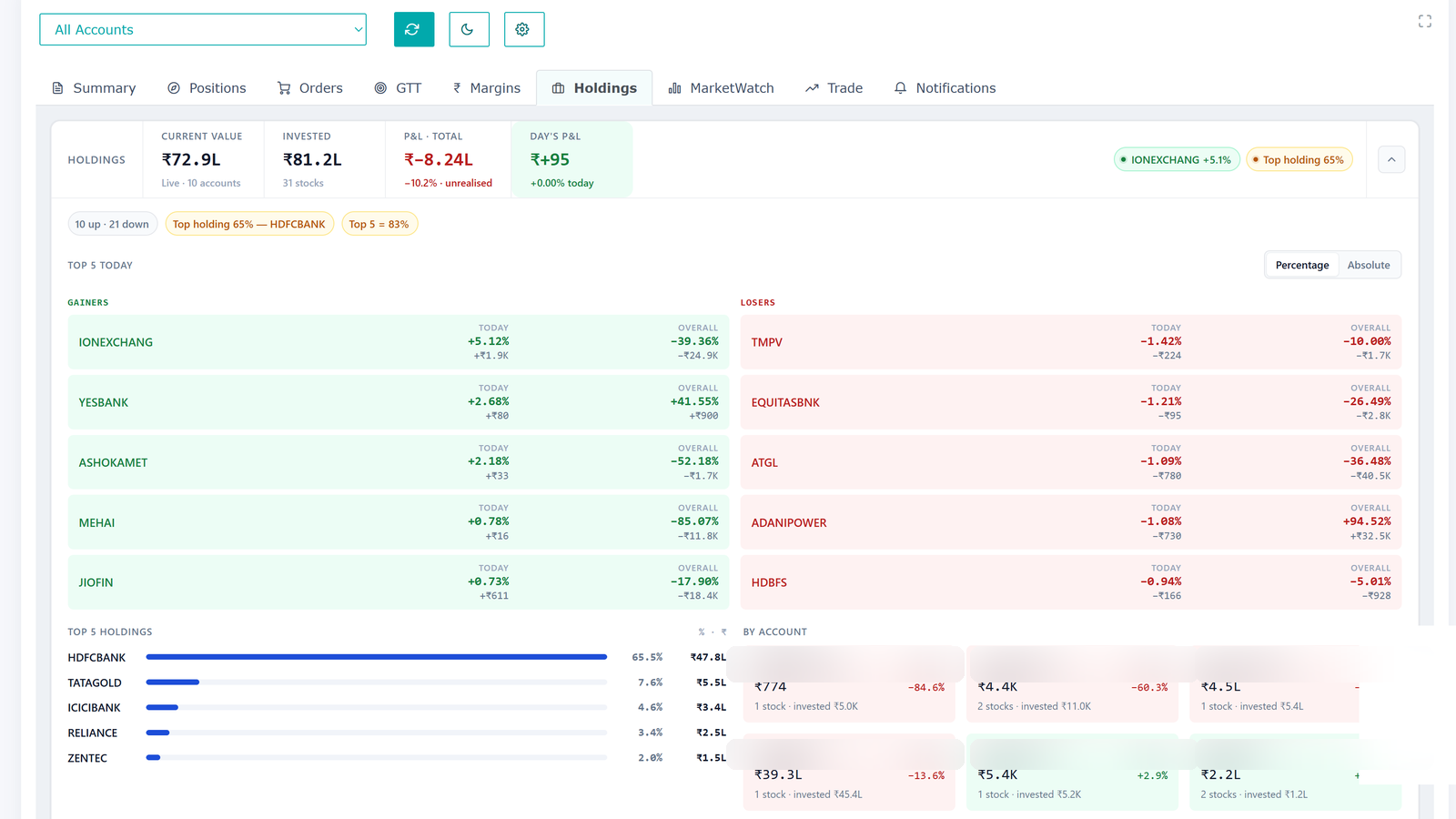Open account card showing ₹2.2L
This screenshot has width=1456, height=819.
[x=1296, y=773]
